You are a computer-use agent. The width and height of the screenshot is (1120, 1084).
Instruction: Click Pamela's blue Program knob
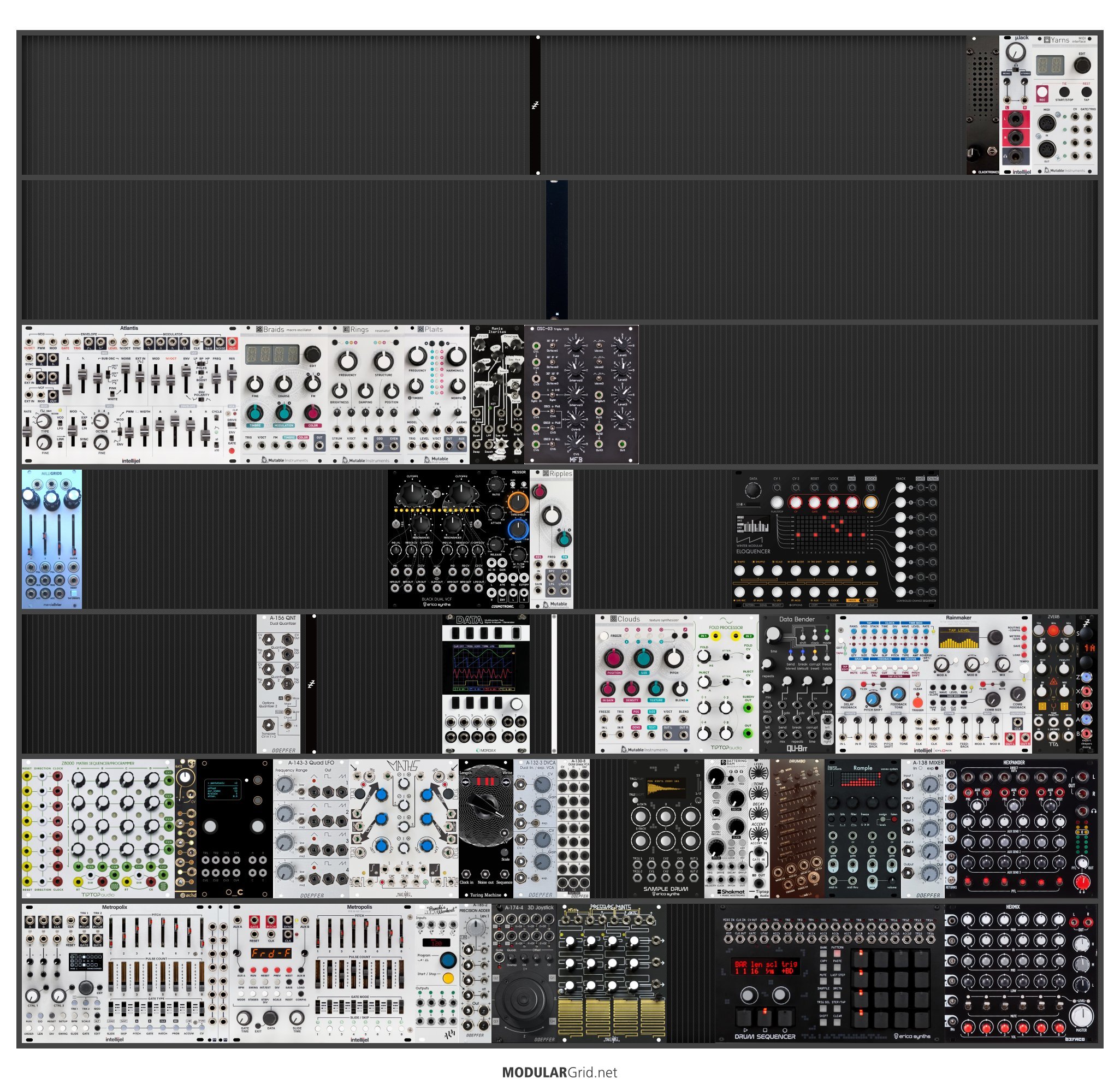tap(448, 959)
